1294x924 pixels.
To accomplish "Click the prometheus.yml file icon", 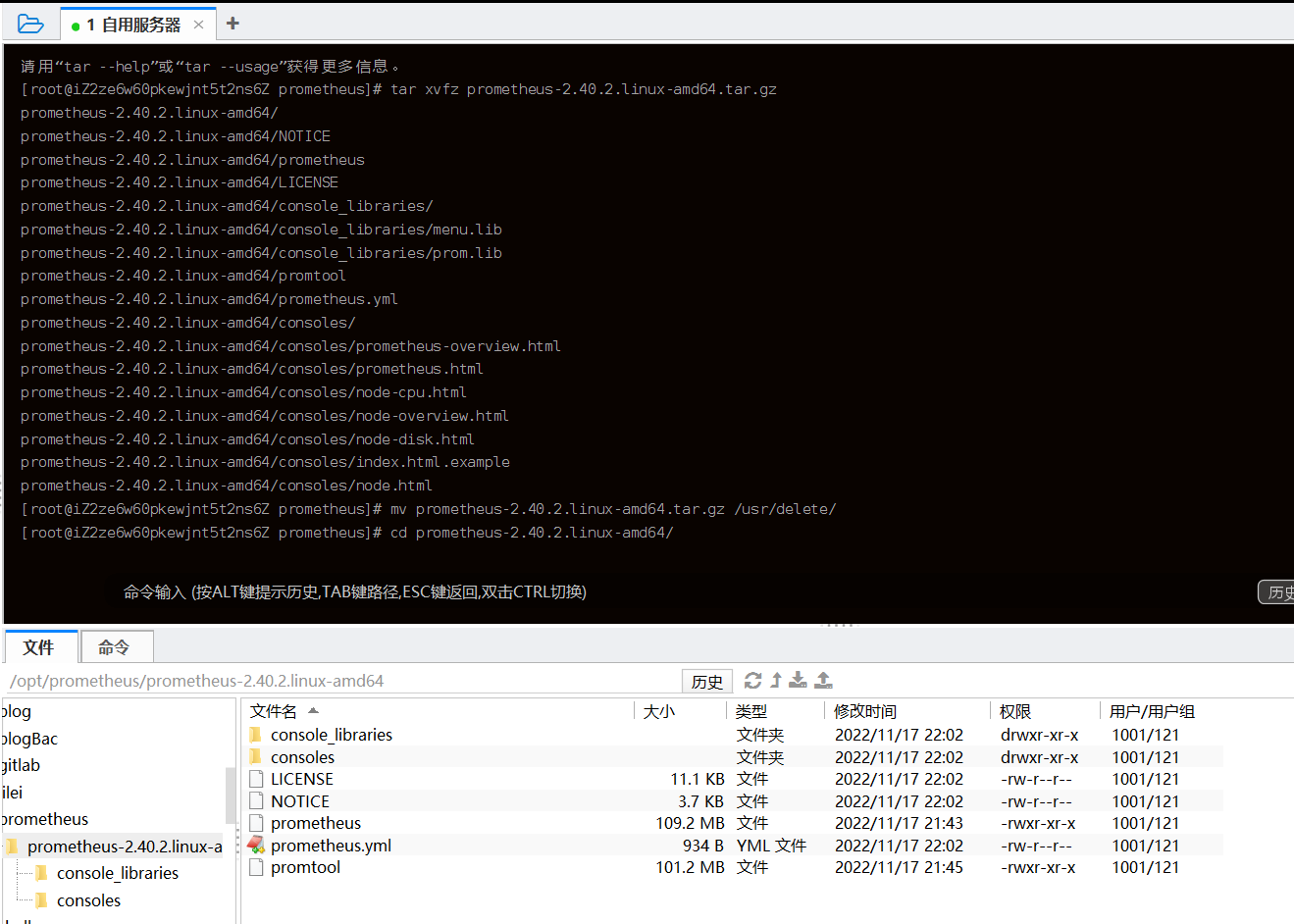I will tap(256, 845).
